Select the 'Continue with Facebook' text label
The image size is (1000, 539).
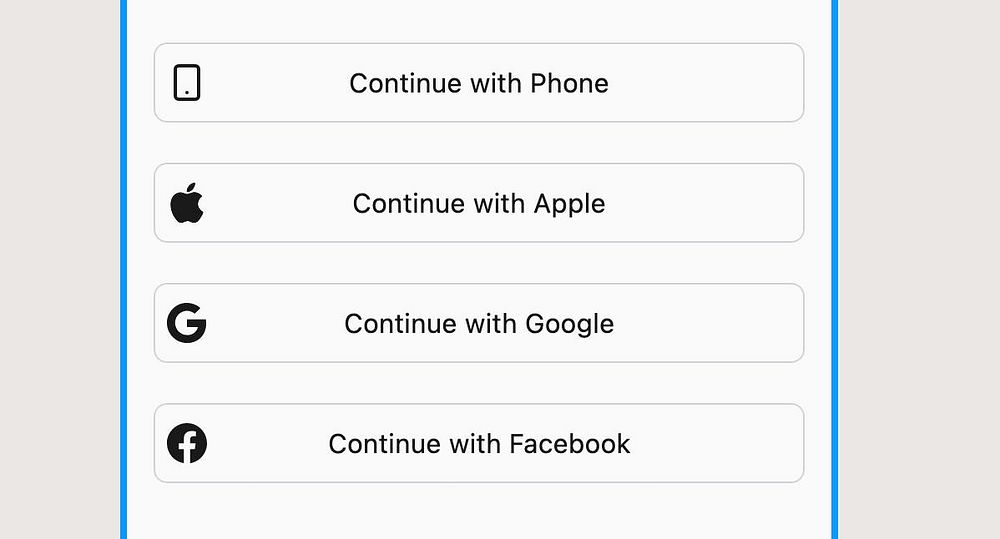(479, 443)
